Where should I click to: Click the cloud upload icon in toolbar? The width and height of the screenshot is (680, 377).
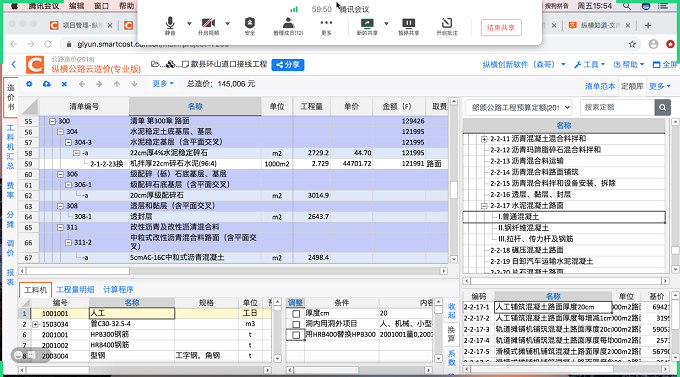[46, 84]
